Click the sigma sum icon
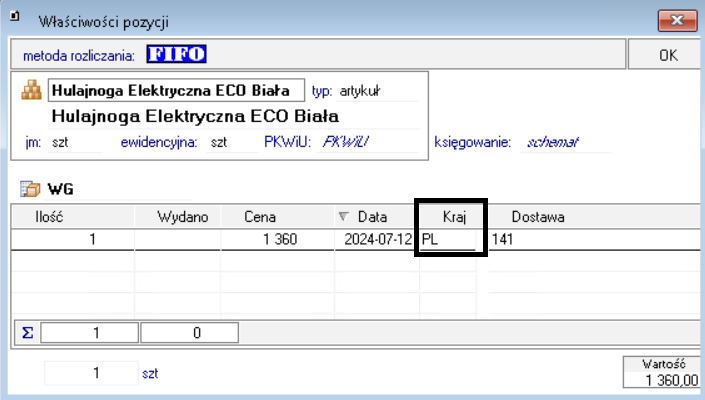This screenshot has width=705, height=400. pyautogui.click(x=27, y=333)
